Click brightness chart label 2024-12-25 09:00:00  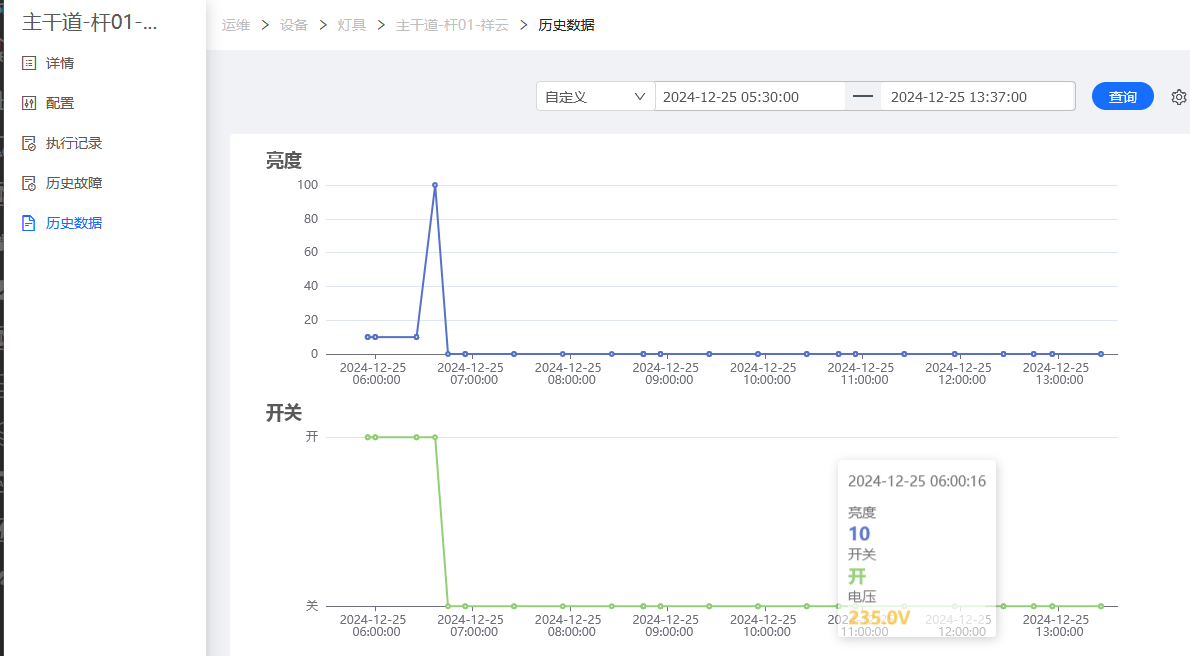[x=666, y=374]
